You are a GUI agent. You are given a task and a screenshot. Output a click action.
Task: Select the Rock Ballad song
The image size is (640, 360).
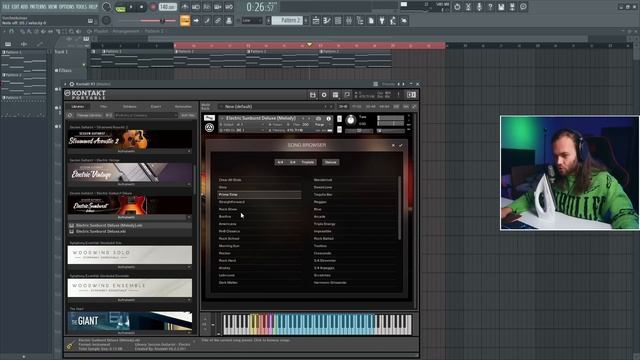click(x=324, y=238)
